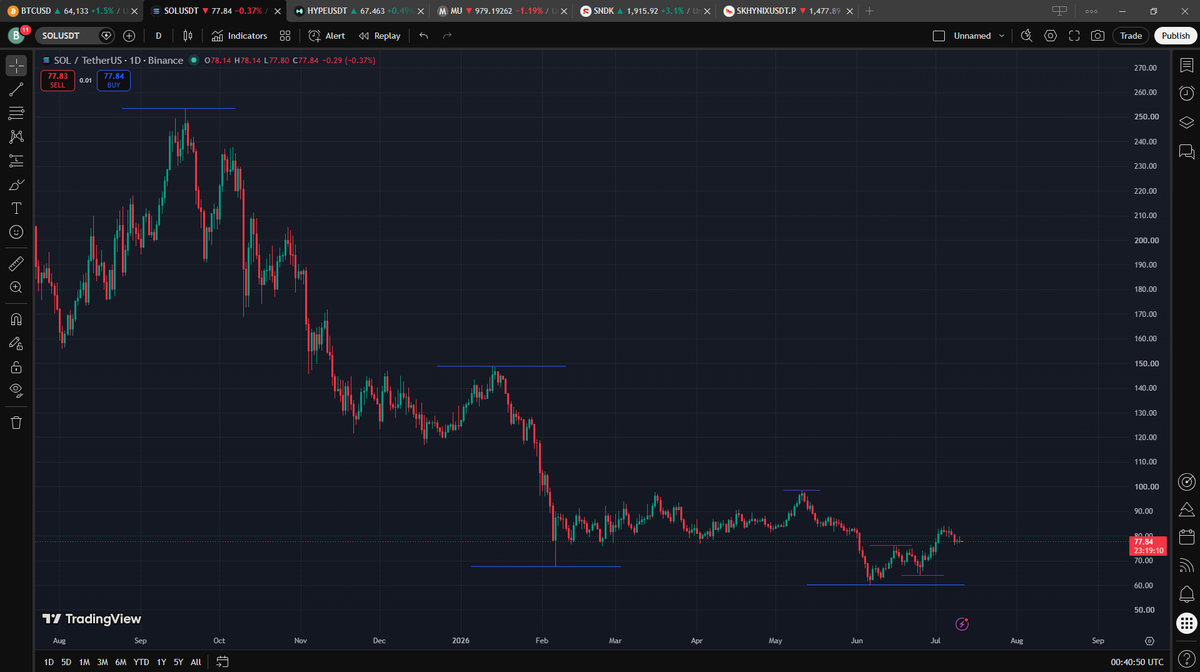Switch to the BTCUSD tab
Screen dimensions: 1200x672
(69, 10)
